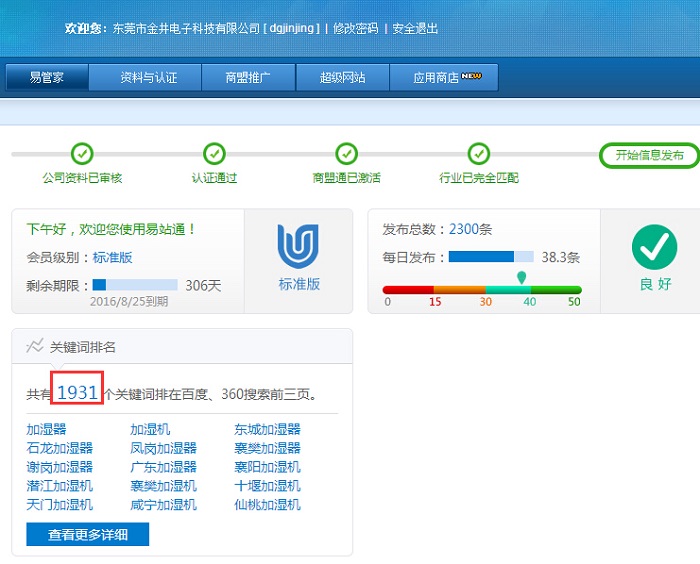Click the 标准版 U-shaped logo icon
This screenshot has width=700, height=564.
(298, 247)
